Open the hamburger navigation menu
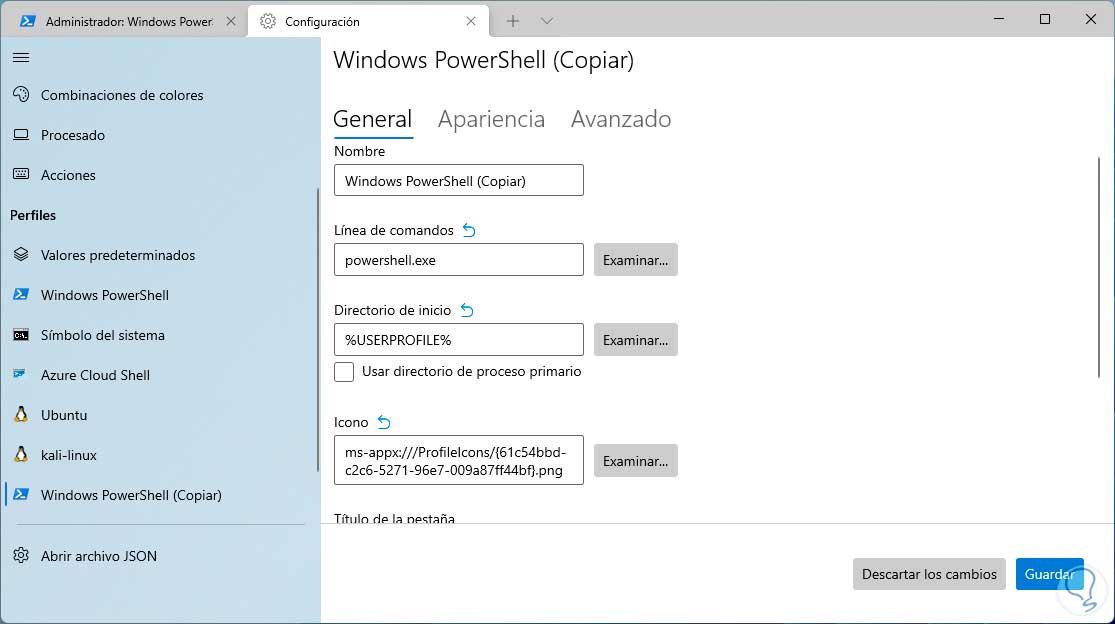Viewport: 1115px width, 624px height. (x=21, y=57)
